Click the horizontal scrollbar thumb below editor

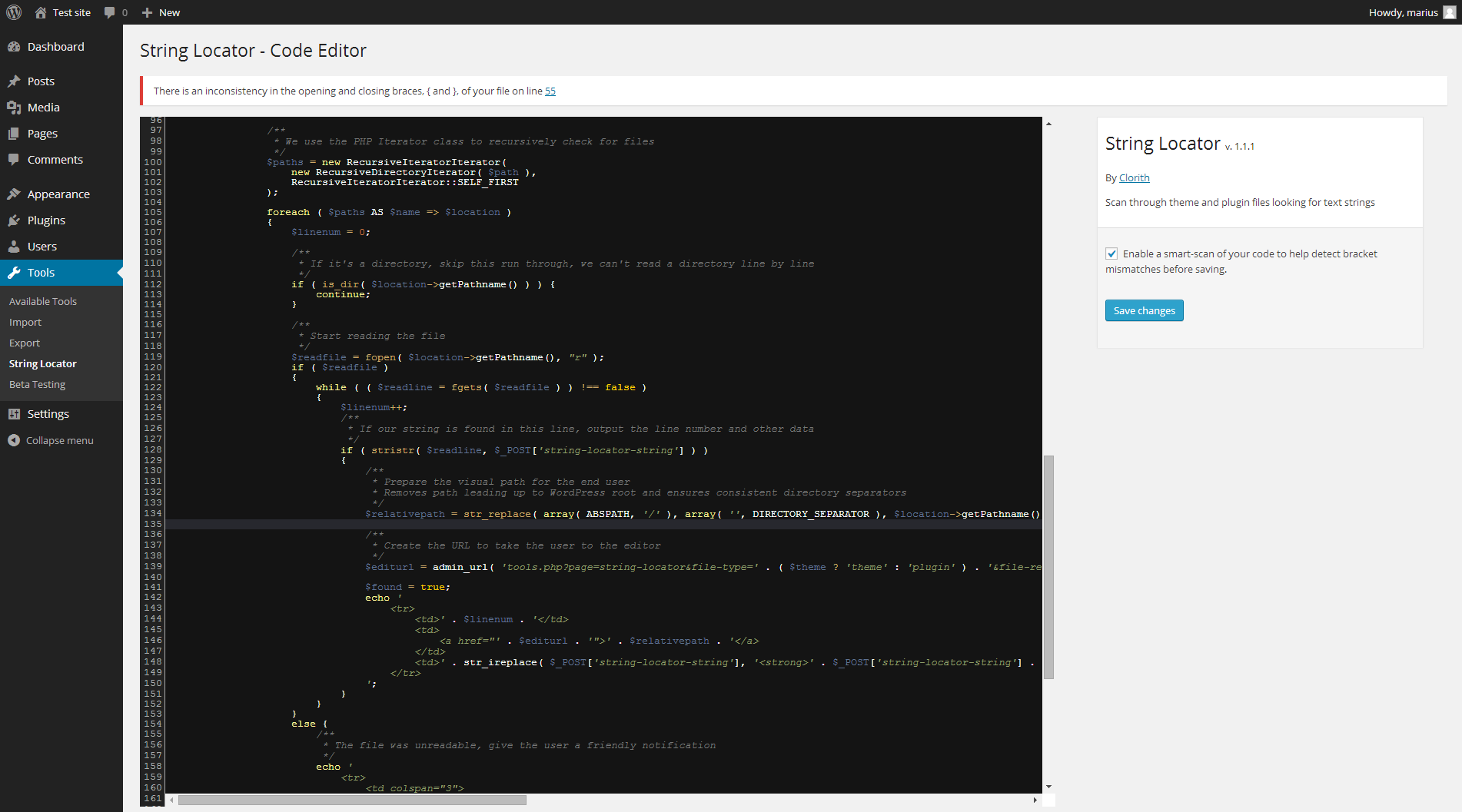[352, 800]
